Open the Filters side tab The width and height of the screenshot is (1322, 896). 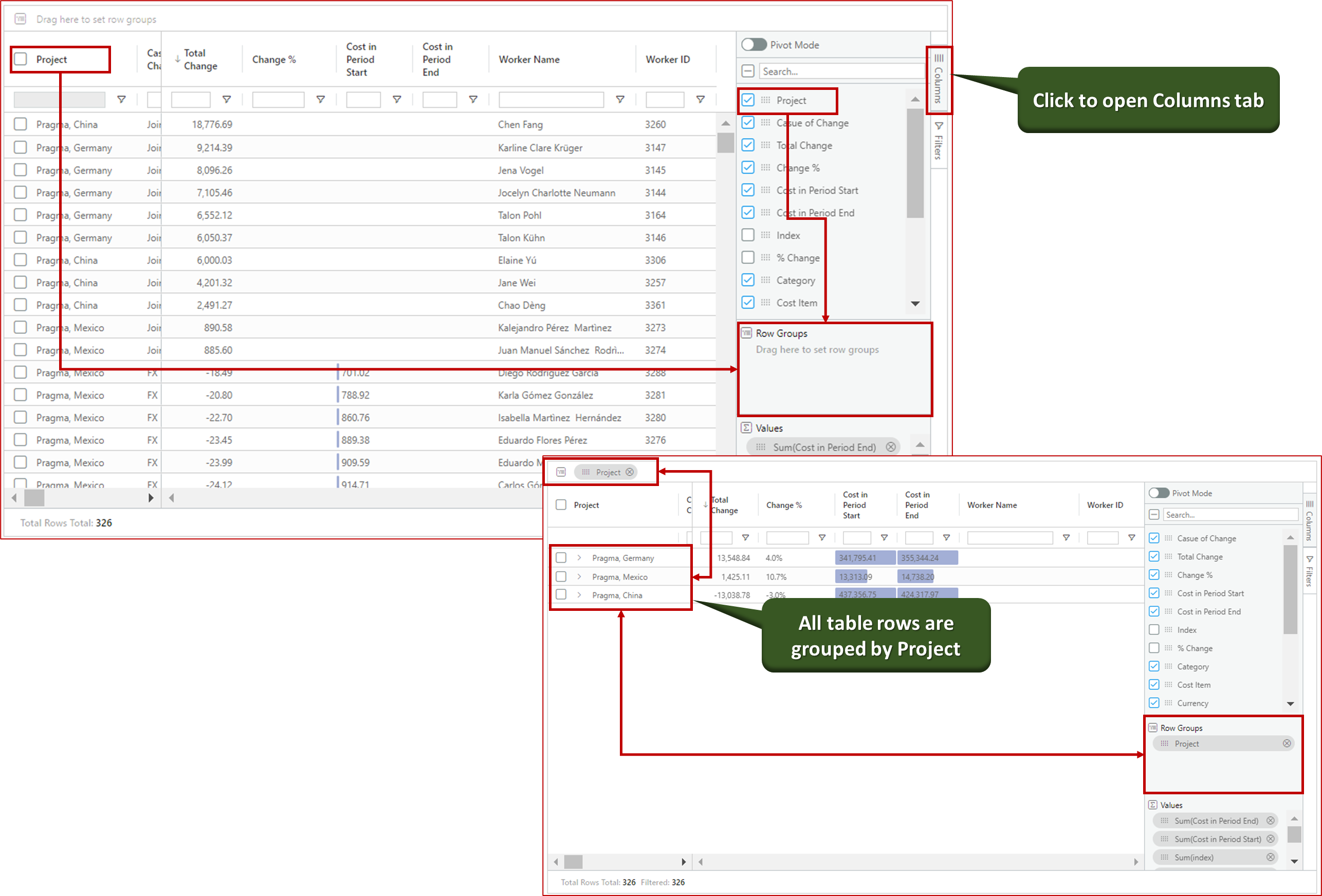[938, 142]
